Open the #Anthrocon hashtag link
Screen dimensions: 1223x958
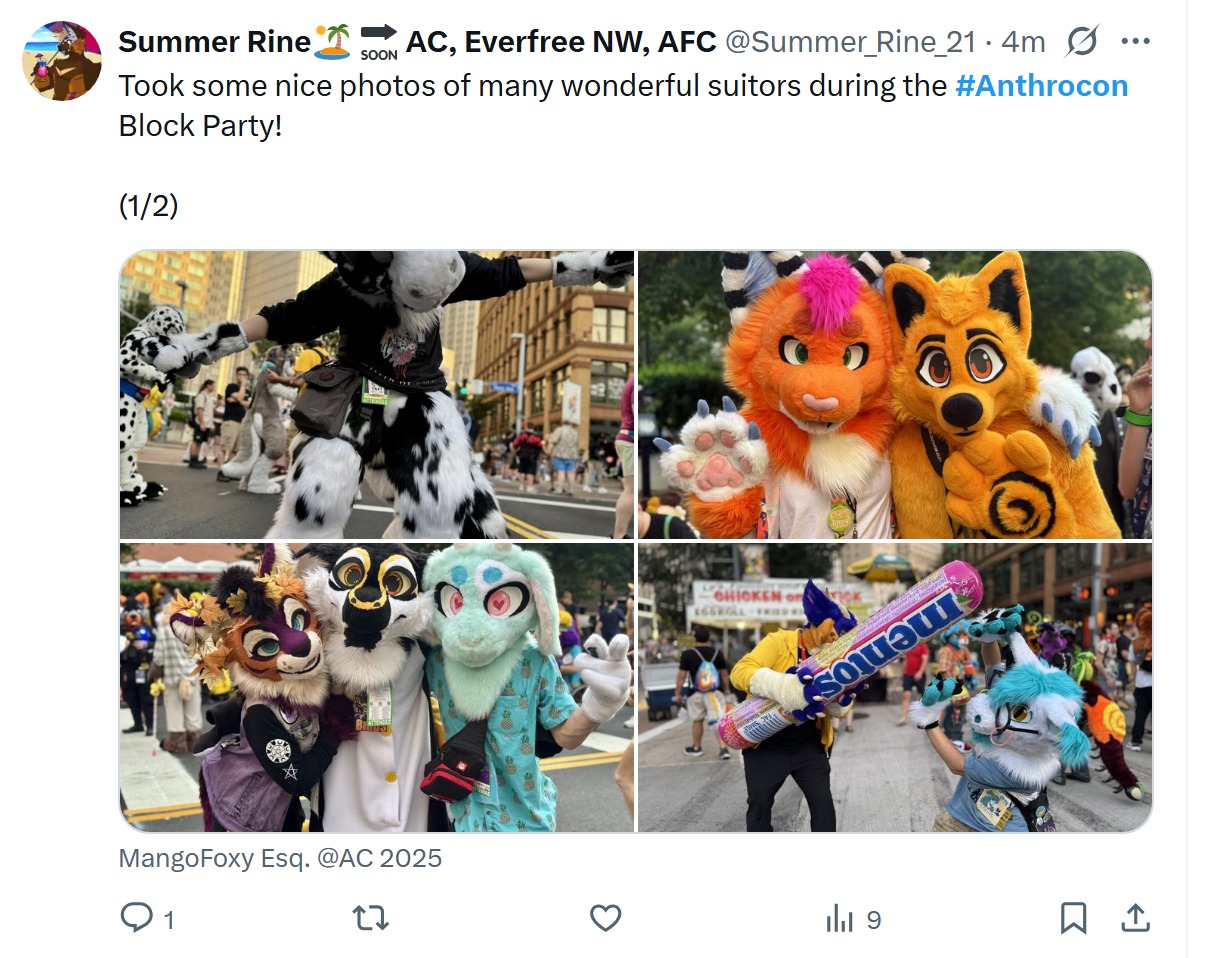(1041, 86)
